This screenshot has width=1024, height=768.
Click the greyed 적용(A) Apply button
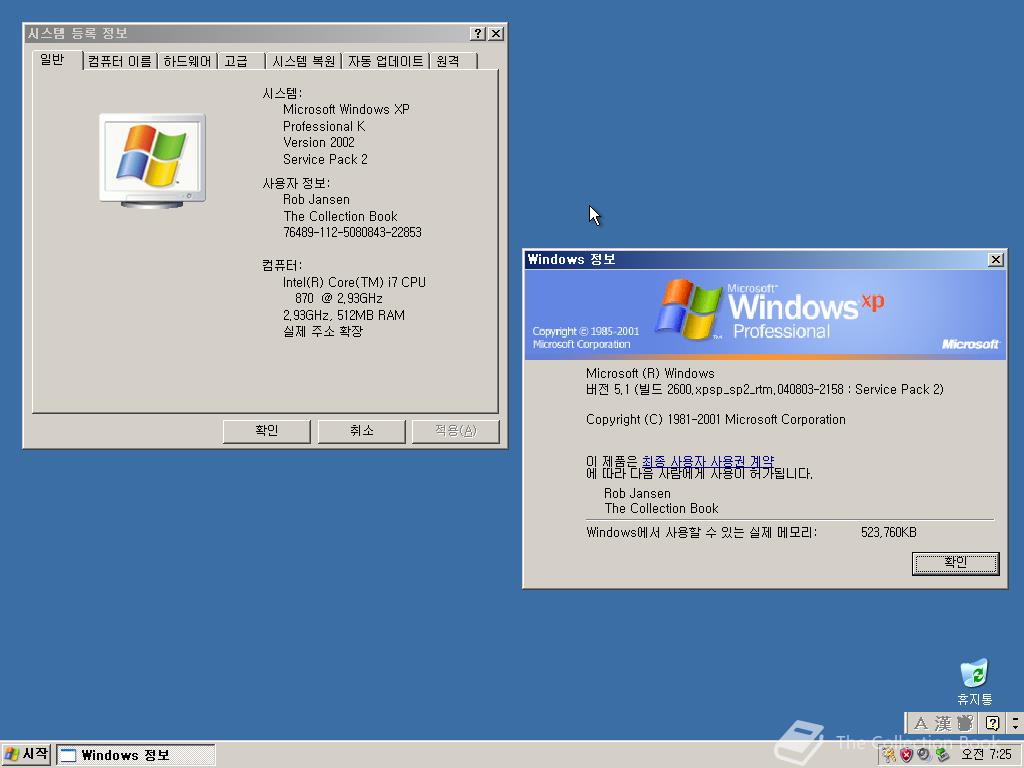click(456, 431)
